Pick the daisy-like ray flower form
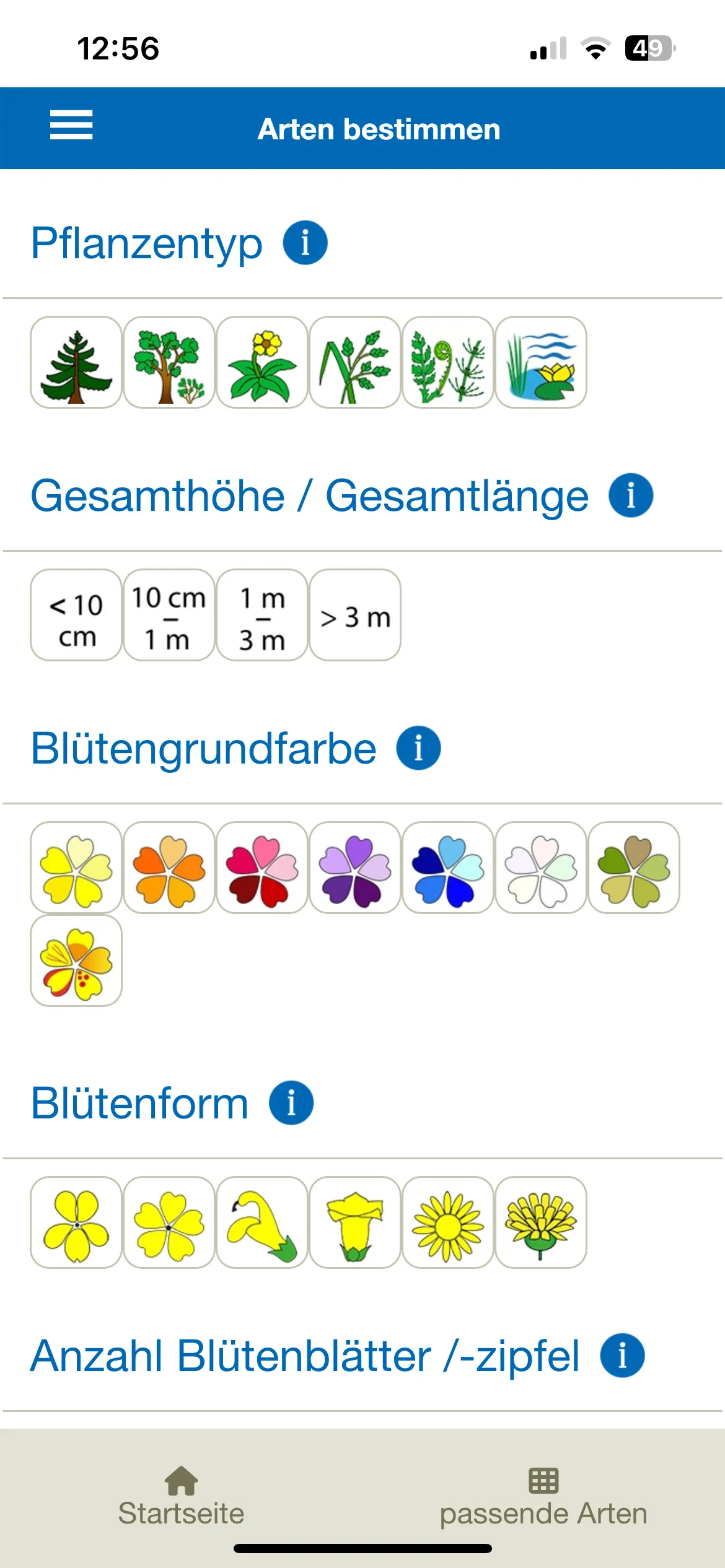 coord(448,1222)
